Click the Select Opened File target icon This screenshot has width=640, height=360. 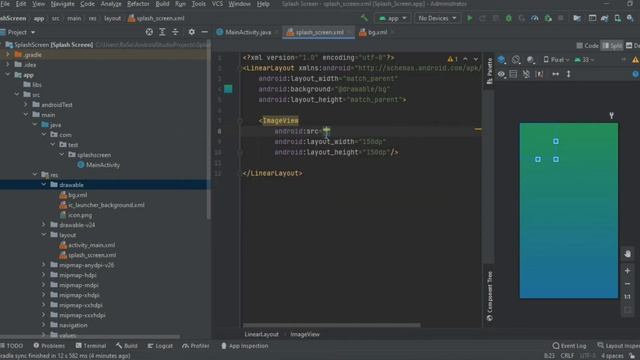click(149, 32)
